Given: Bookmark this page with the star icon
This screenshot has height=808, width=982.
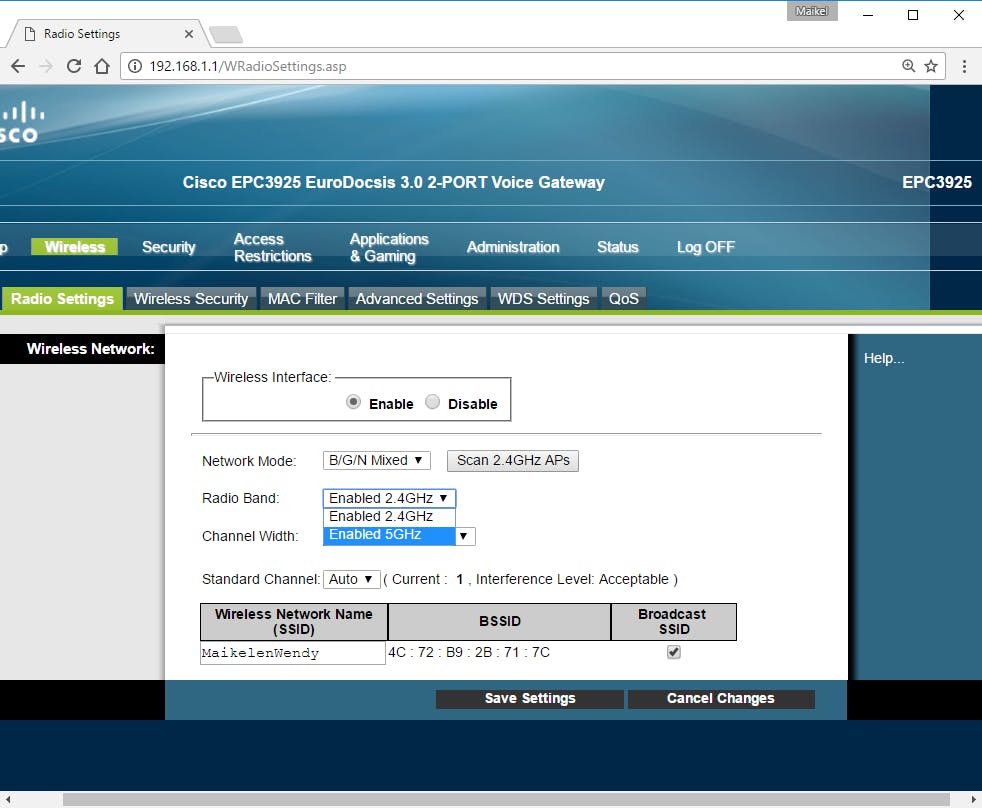Looking at the screenshot, I should (931, 66).
